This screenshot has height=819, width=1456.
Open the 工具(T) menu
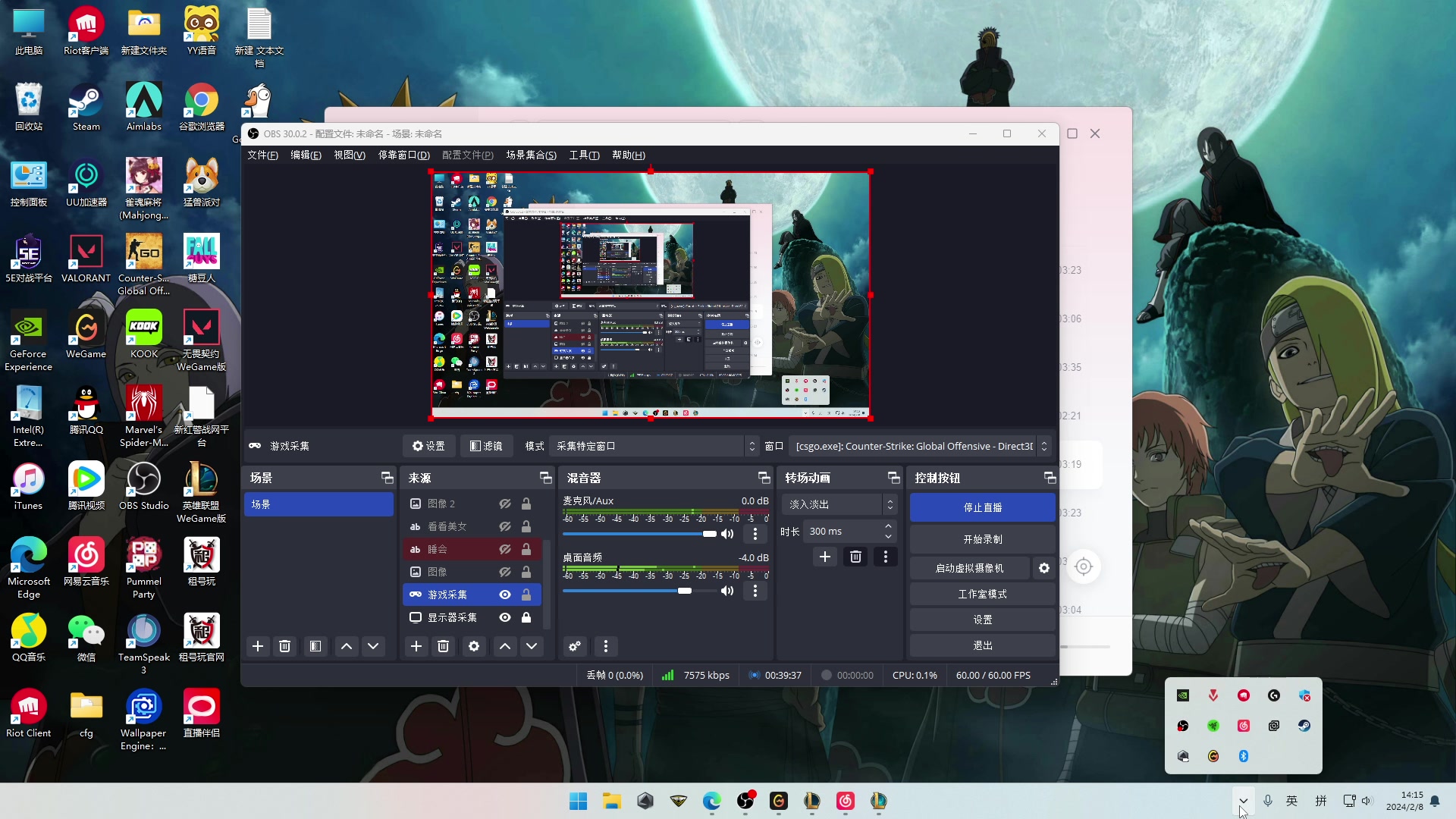tap(584, 155)
